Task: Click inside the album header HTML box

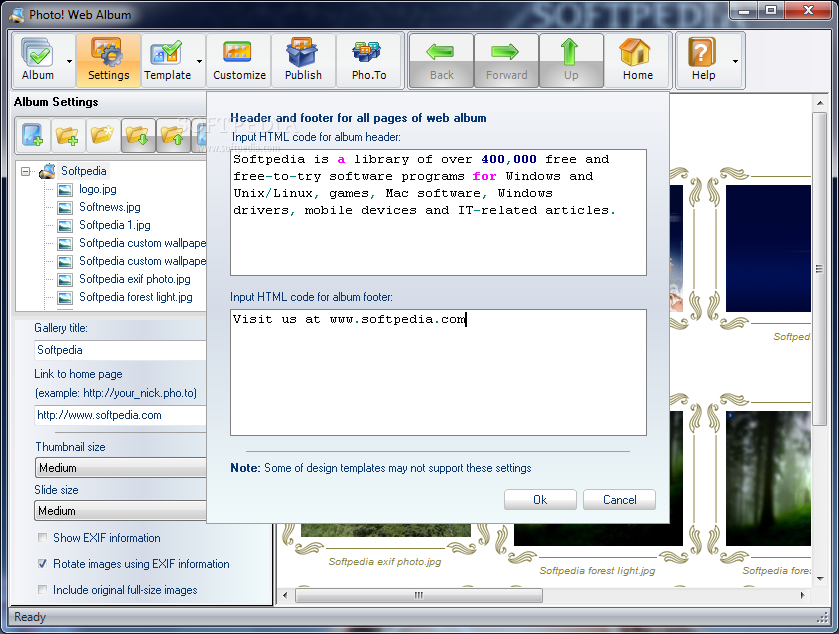Action: tap(438, 212)
